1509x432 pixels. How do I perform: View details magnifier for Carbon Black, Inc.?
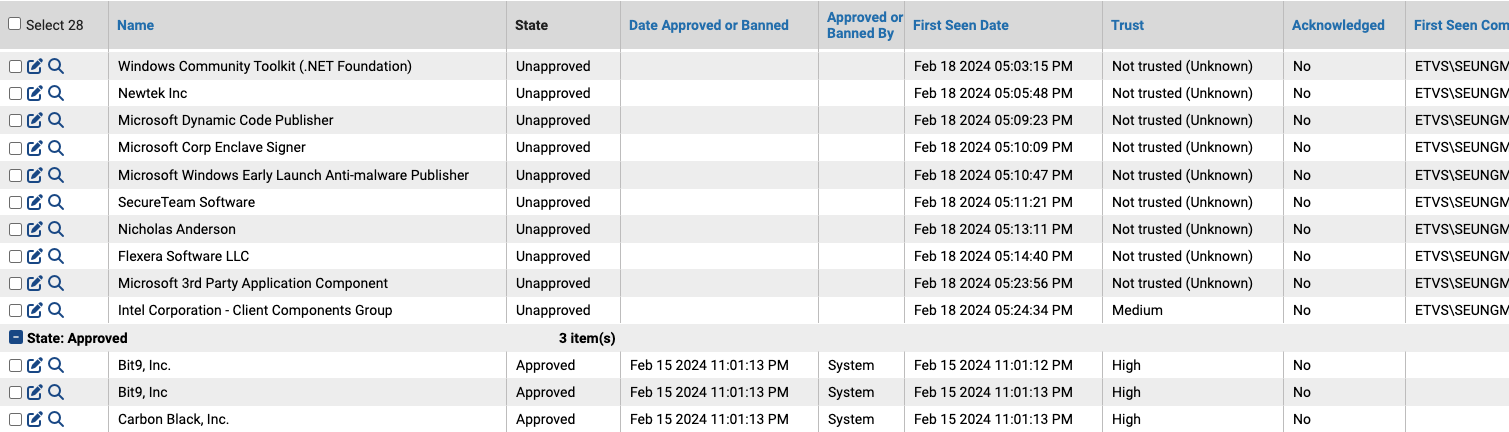(56, 419)
